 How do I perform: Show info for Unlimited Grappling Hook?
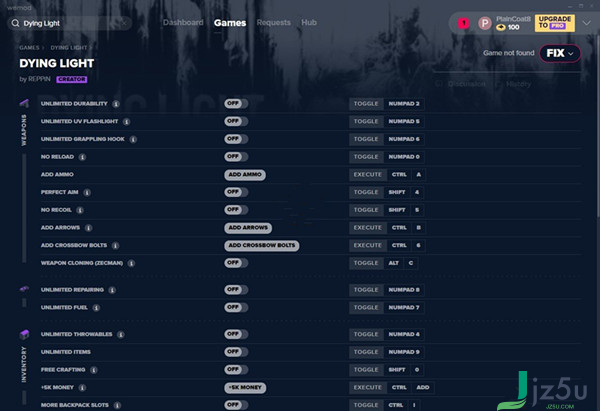pyautogui.click(x=133, y=139)
